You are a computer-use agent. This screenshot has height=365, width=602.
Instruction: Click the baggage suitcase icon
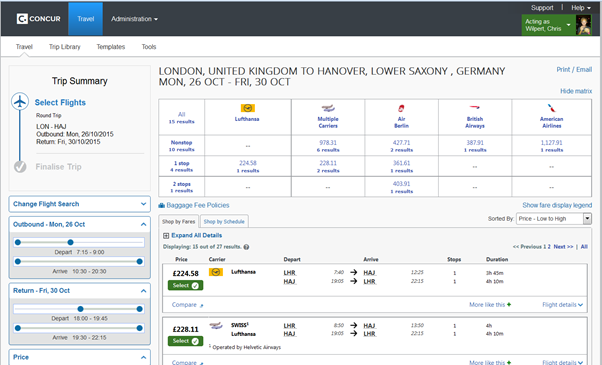pos(162,205)
